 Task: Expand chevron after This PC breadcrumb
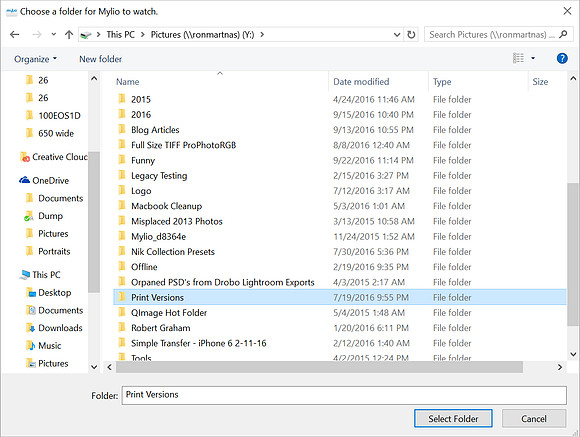tap(142, 35)
